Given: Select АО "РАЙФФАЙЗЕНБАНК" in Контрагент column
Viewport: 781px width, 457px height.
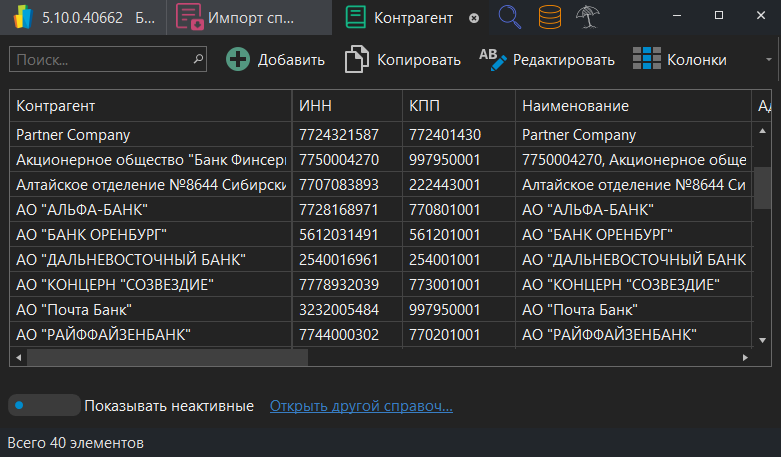Looking at the screenshot, I should click(x=150, y=335).
